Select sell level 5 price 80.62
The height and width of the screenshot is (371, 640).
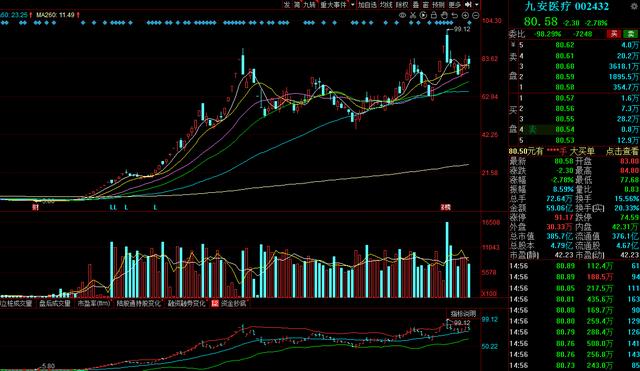[565, 45]
